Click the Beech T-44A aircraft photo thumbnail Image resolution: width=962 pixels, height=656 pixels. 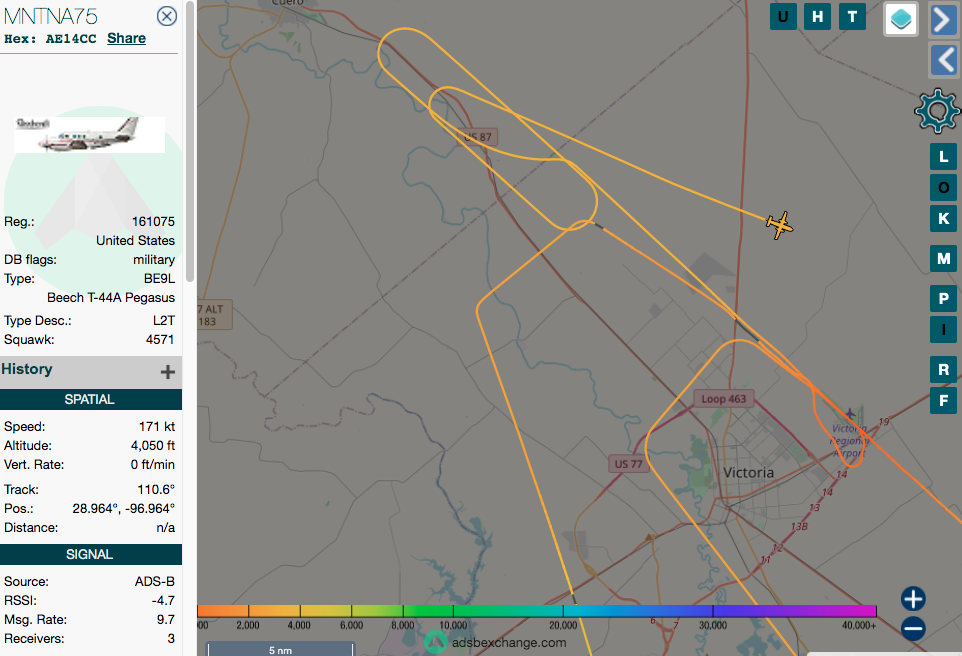(90, 134)
